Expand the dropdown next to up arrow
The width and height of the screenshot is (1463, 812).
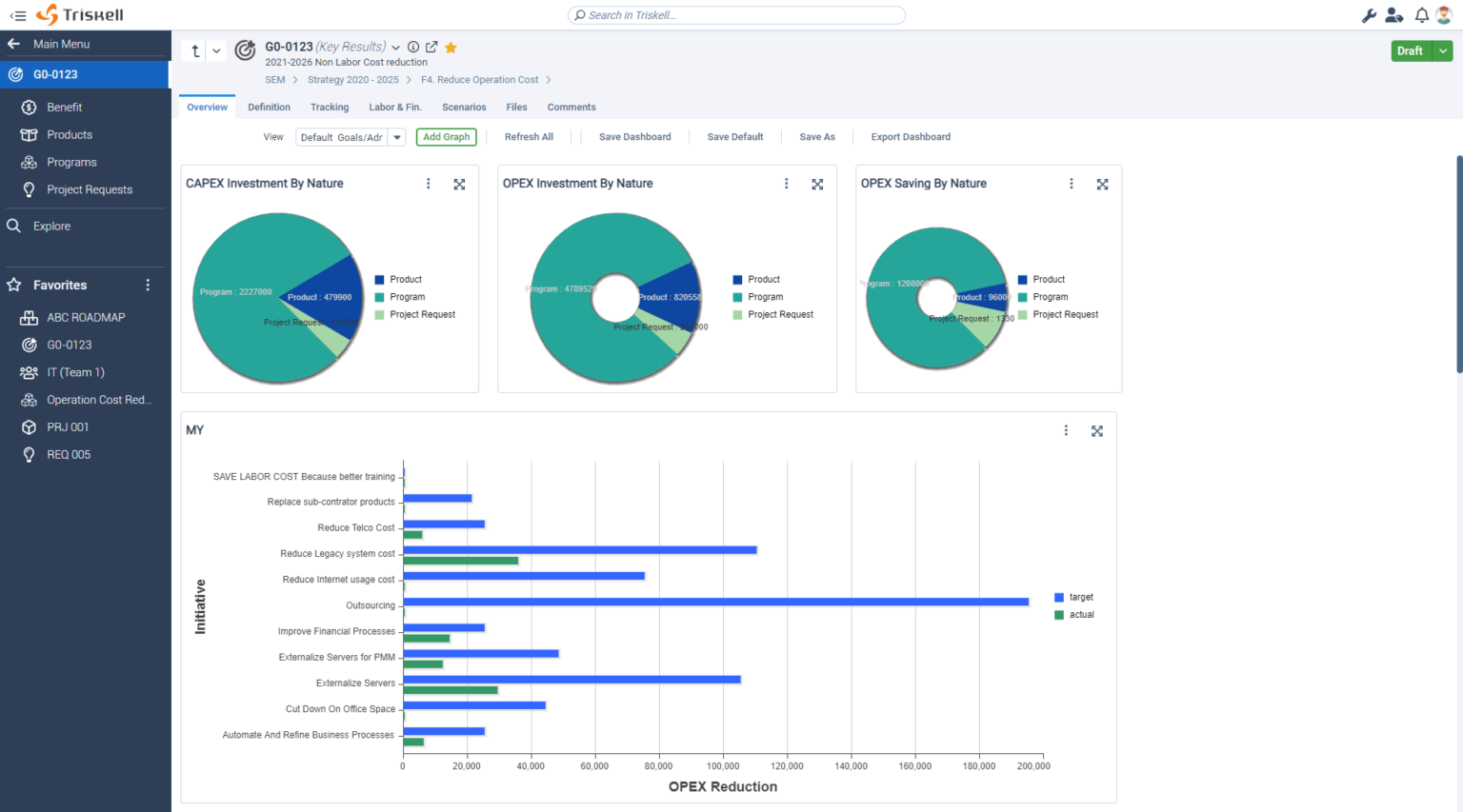216,51
